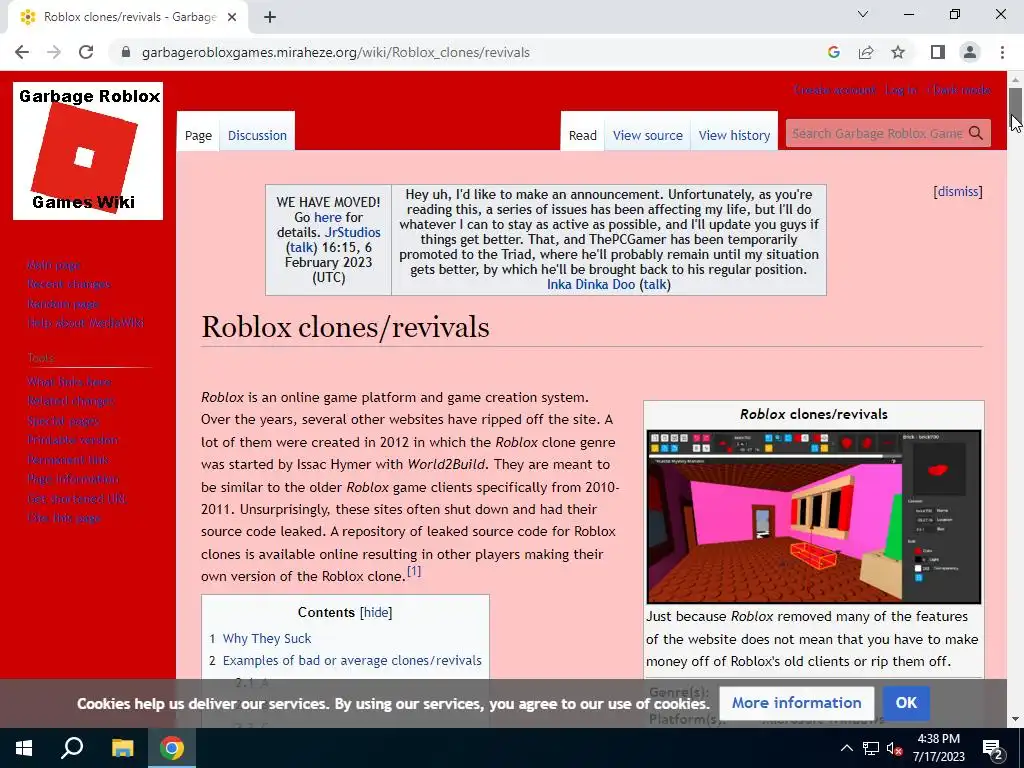This screenshot has height=768, width=1024.
Task: Open the View source tab
Action: 647,135
